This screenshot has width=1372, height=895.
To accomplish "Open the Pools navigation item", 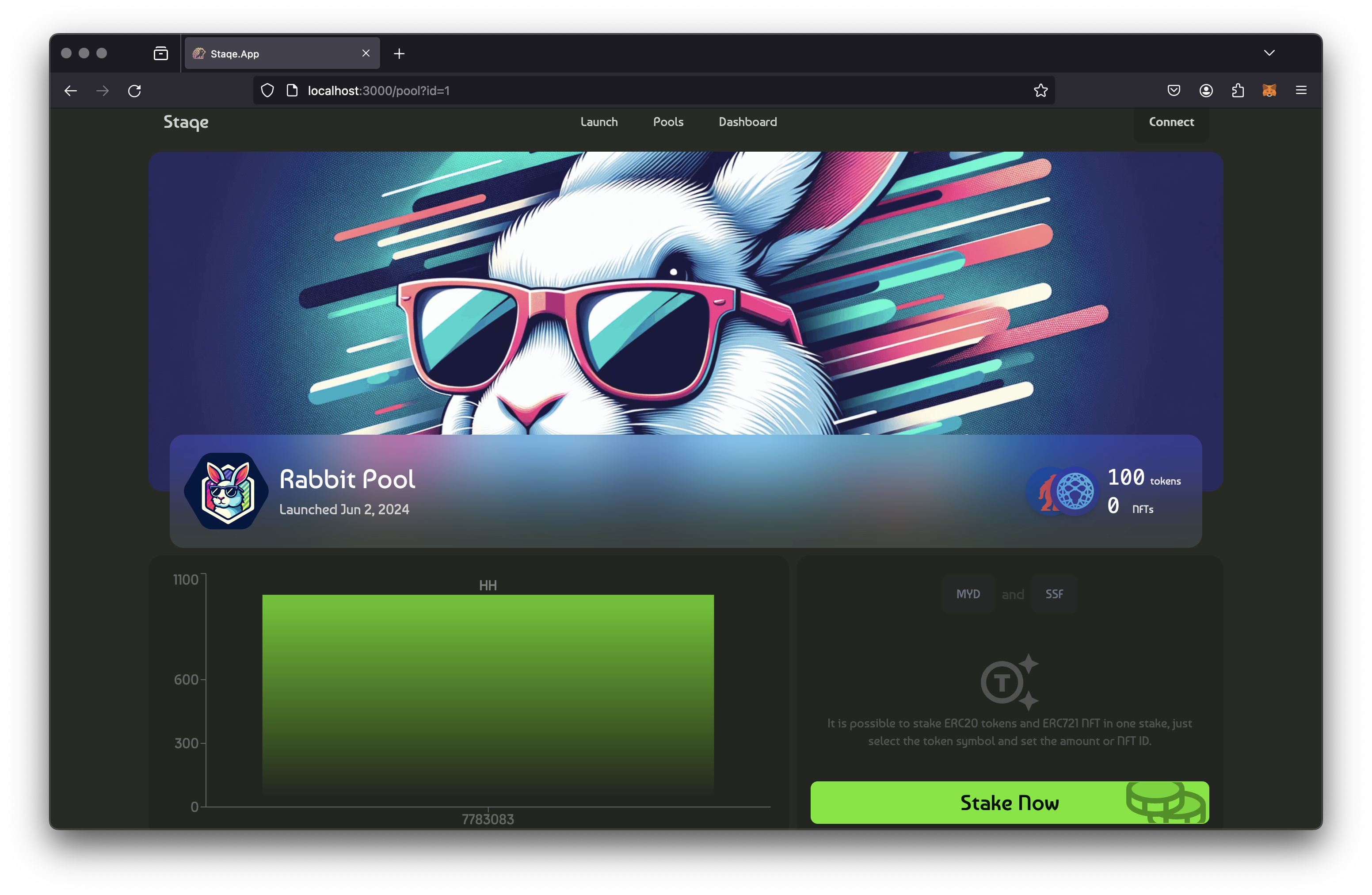I will 668,122.
